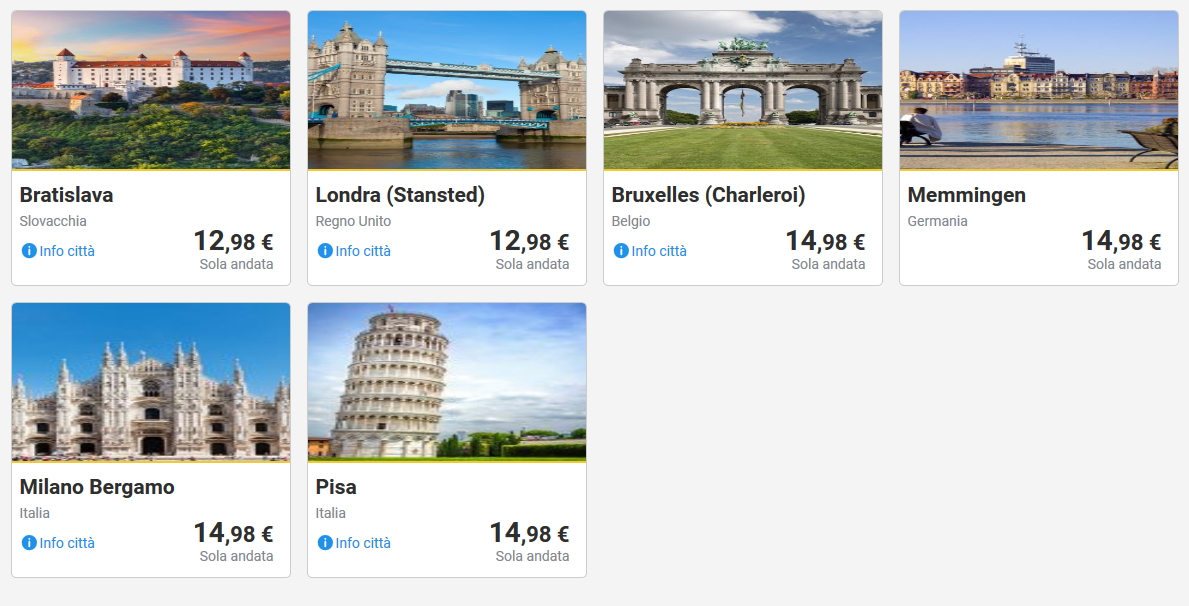
Task: Click the 14,98 € price for Pisa
Action: coord(529,534)
